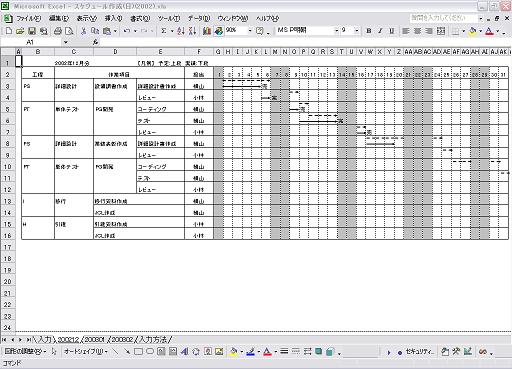Toggle Center alignment

pyautogui.click(x=417, y=31)
